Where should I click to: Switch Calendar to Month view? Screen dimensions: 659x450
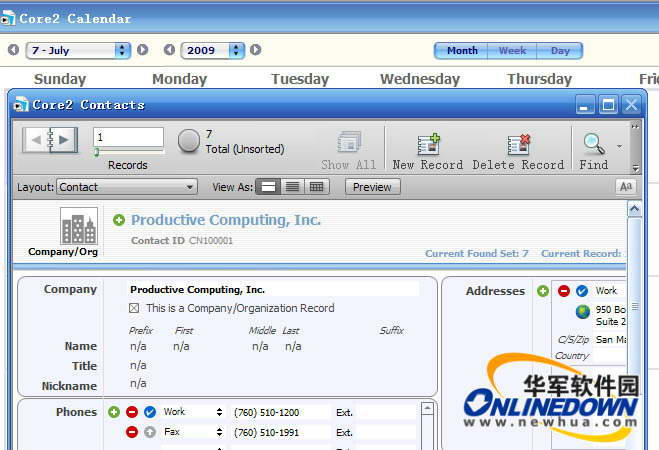point(461,51)
